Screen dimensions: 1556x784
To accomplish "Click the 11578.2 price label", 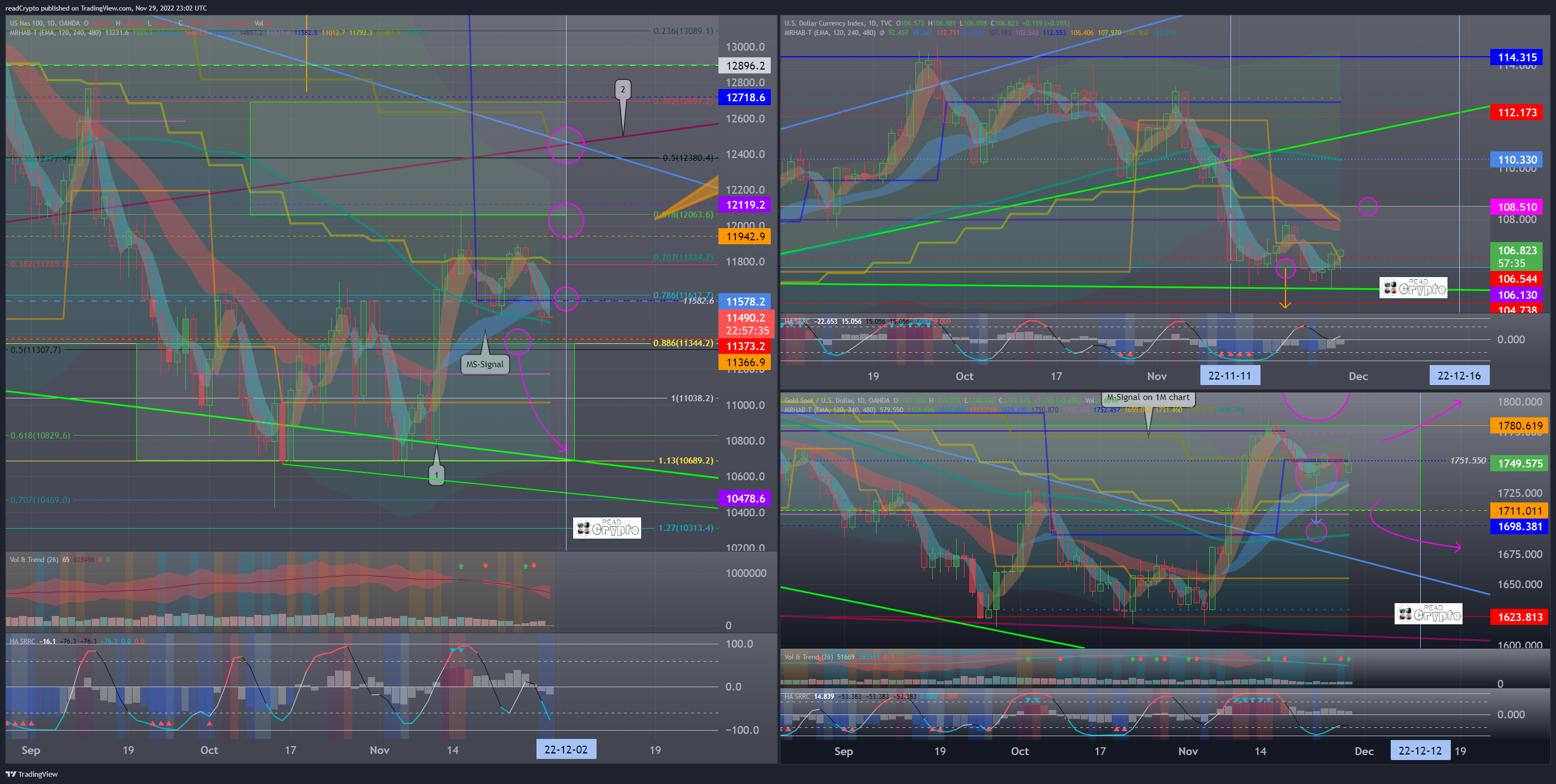I will click(744, 302).
